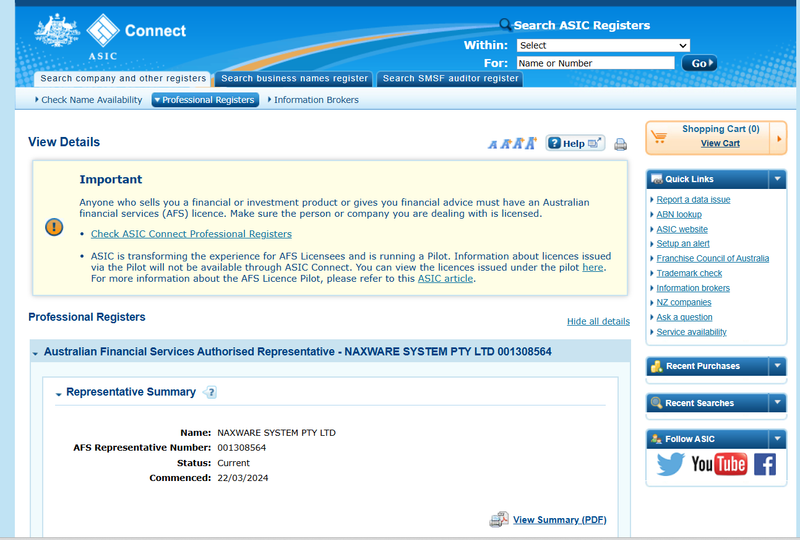Click the pilot licences 'here' link

coord(593,267)
